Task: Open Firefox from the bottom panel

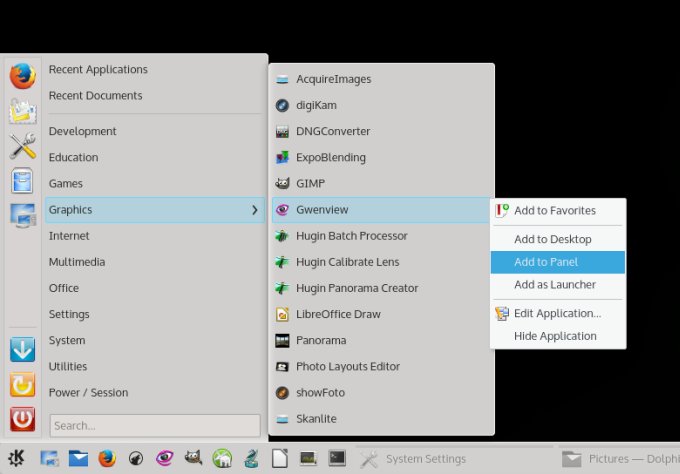Action: [x=107, y=458]
